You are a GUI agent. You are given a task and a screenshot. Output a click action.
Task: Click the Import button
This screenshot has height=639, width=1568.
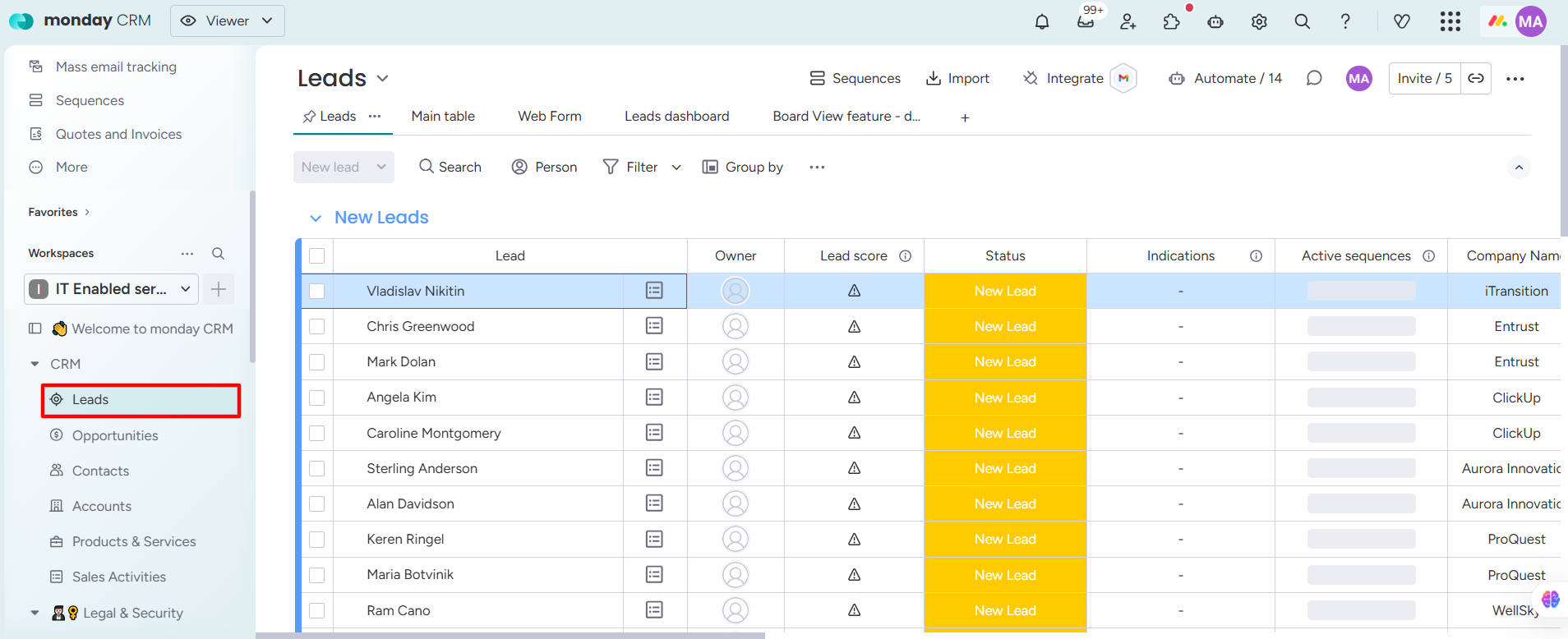pos(957,78)
